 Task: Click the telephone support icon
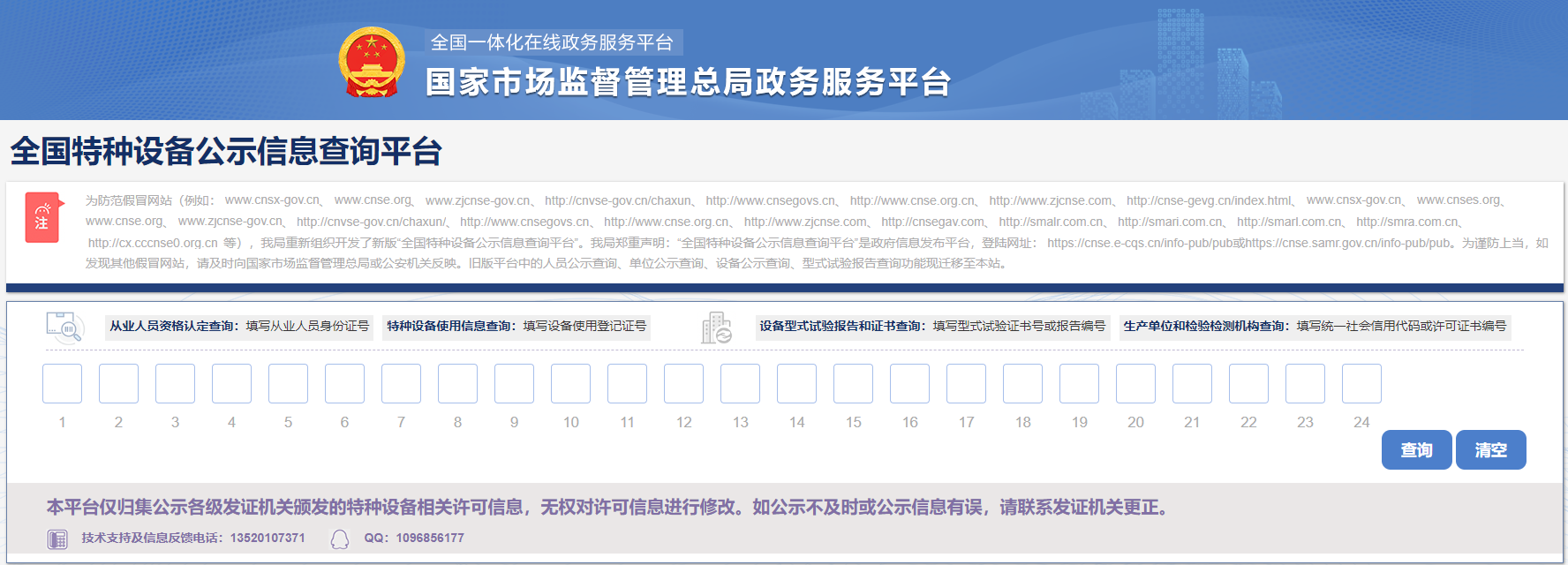[x=57, y=539]
